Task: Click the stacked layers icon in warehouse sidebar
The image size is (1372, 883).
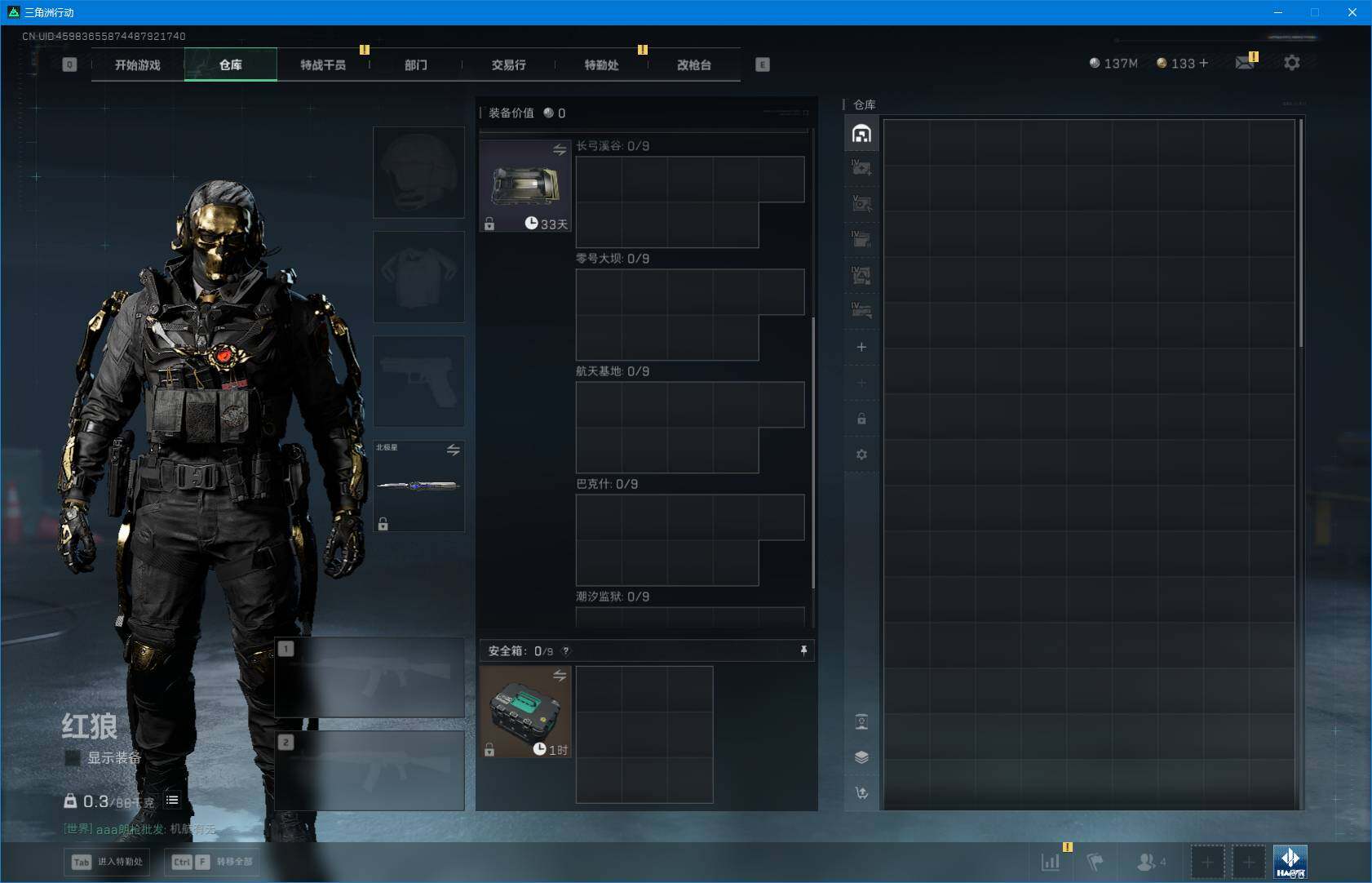Action: click(x=861, y=757)
